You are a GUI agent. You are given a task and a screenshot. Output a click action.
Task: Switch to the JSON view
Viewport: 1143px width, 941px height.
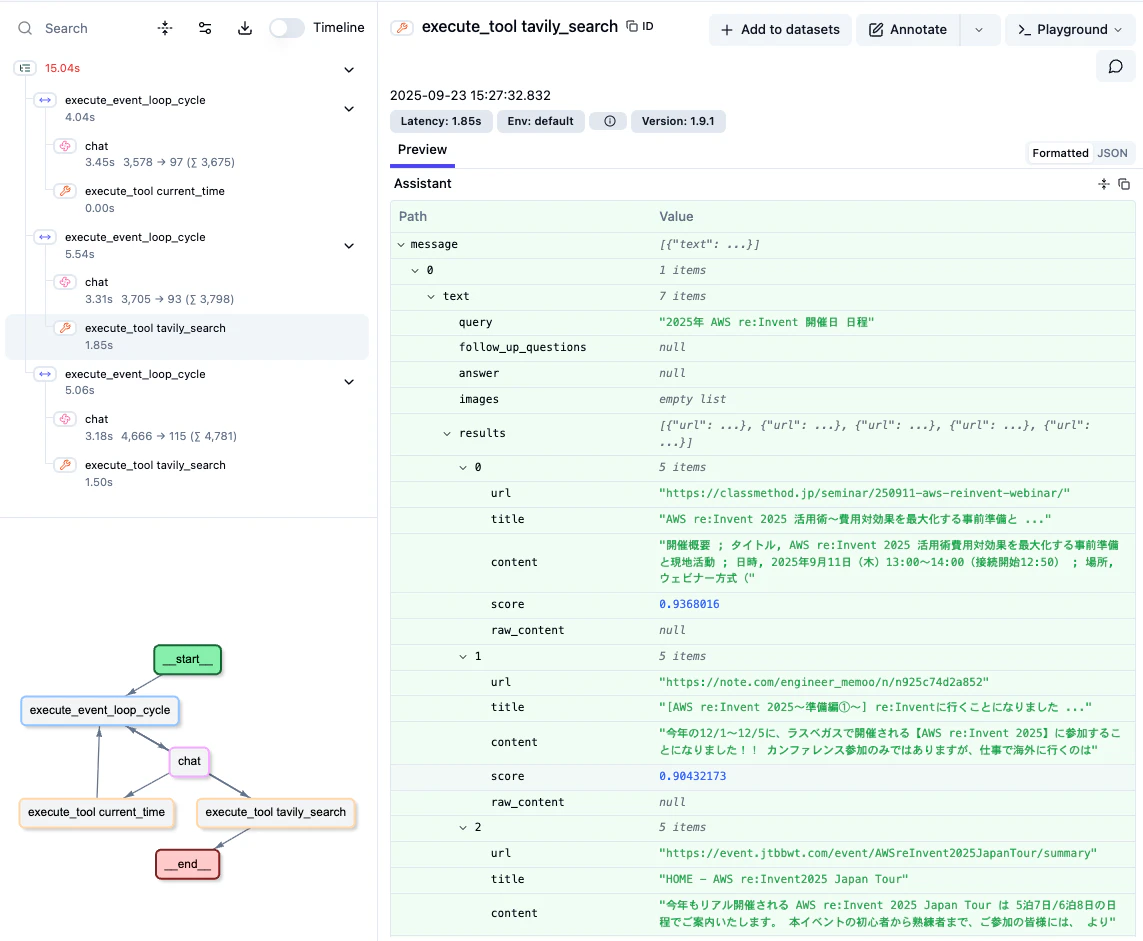click(1112, 153)
